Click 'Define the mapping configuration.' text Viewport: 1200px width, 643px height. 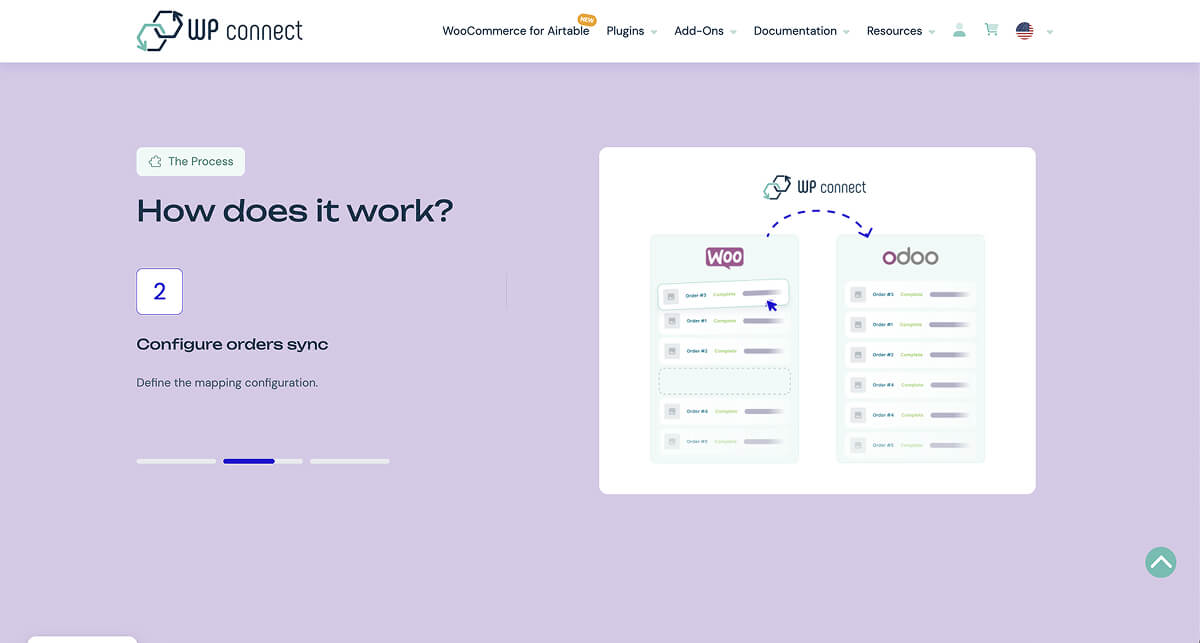pos(227,383)
